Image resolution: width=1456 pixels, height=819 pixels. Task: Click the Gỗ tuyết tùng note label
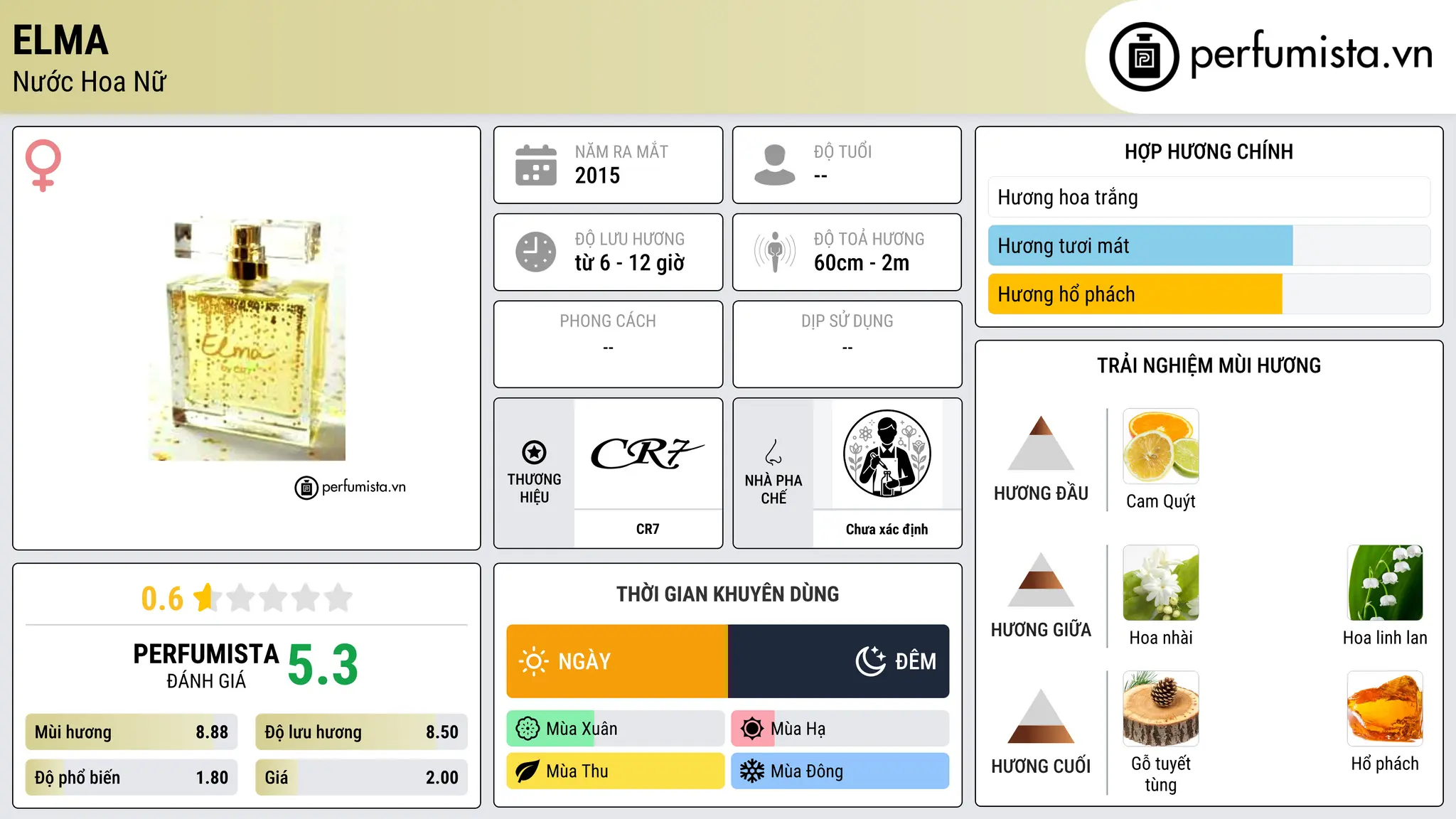[1161, 774]
